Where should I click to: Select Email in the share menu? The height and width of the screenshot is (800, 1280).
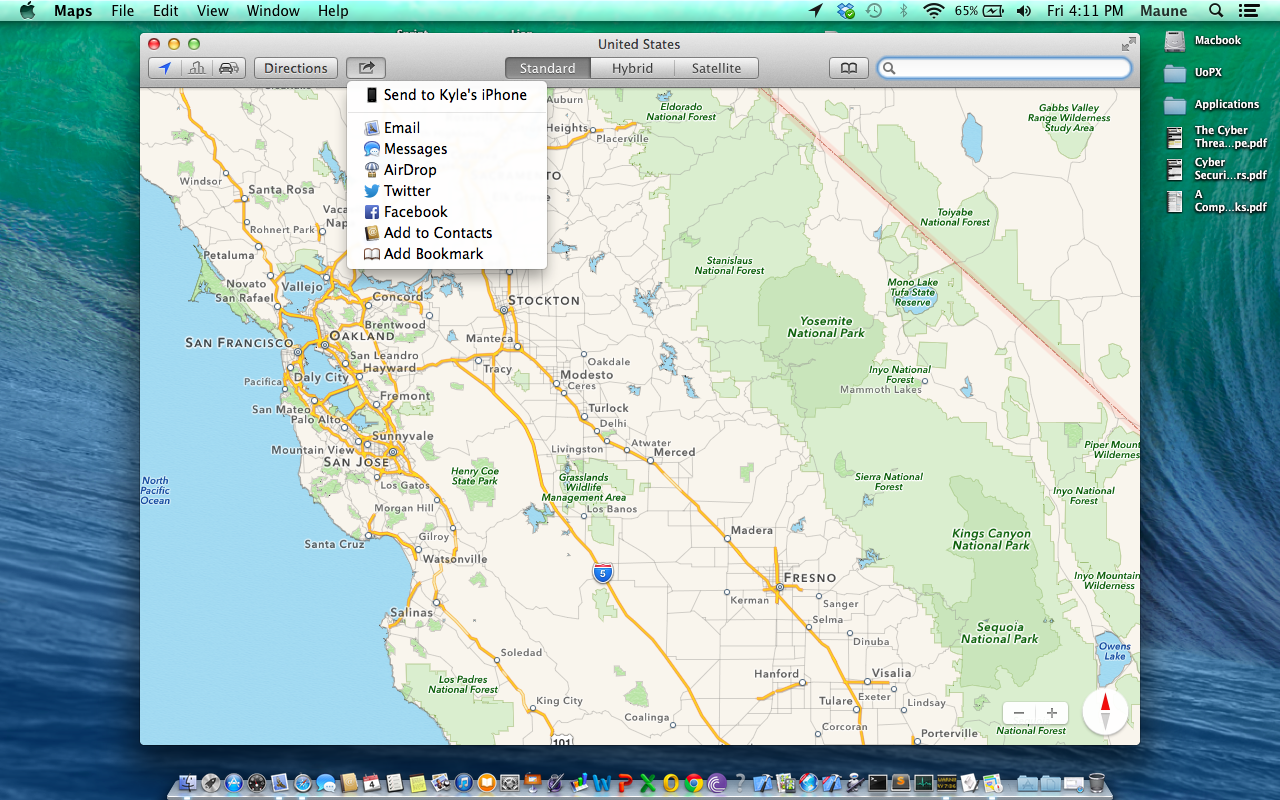(447, 128)
